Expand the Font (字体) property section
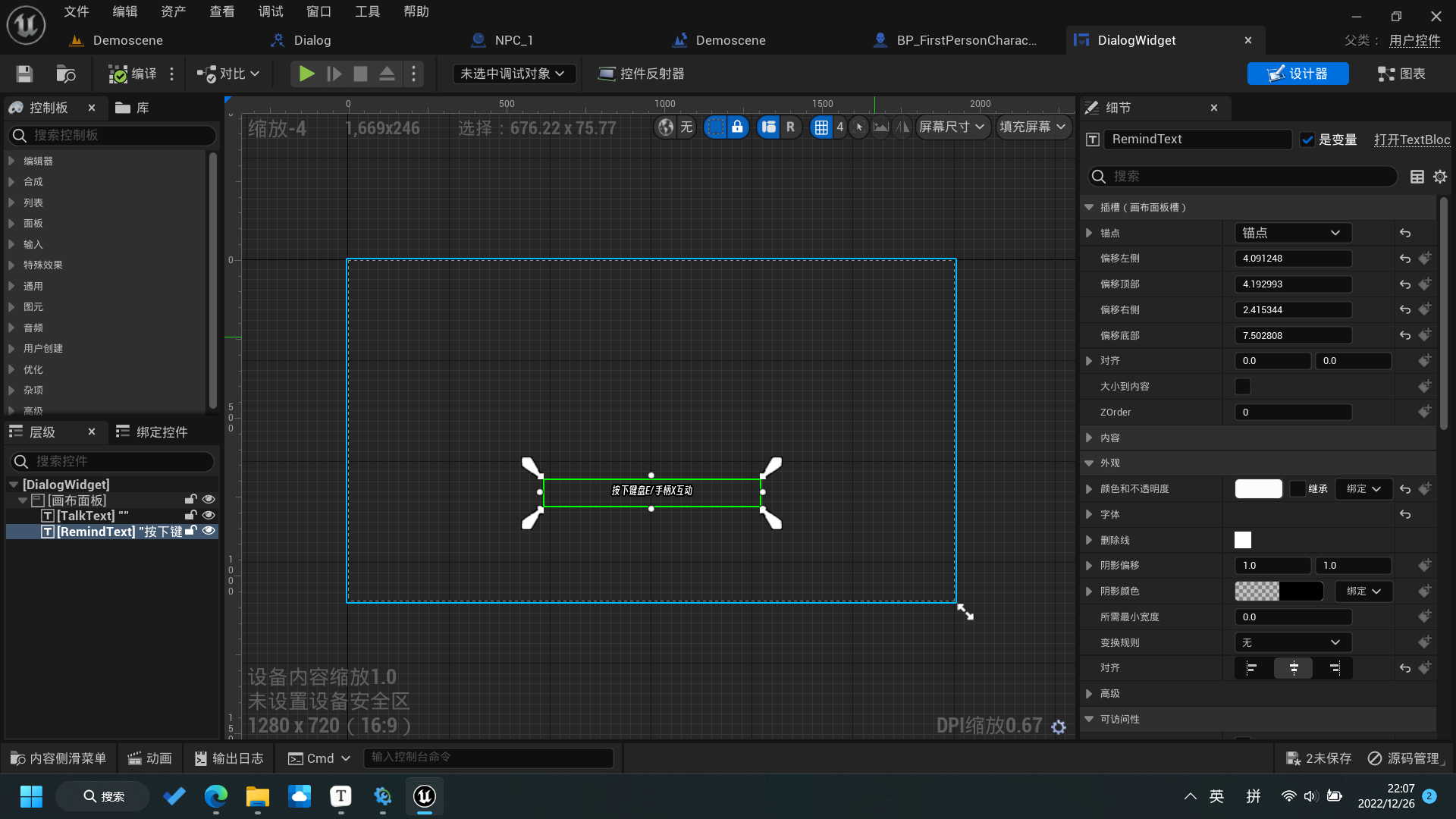This screenshot has width=1456, height=819. pos(1090,515)
